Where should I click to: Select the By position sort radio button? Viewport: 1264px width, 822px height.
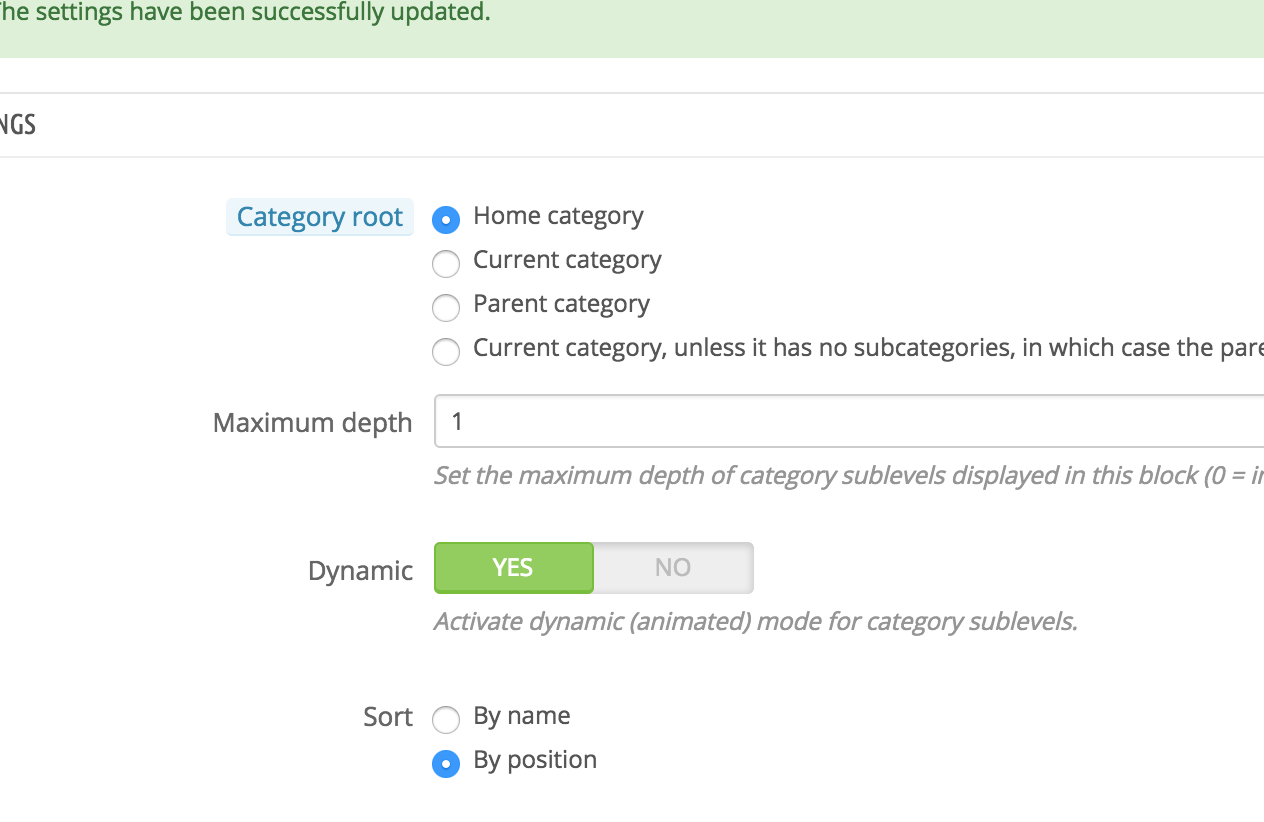click(446, 763)
